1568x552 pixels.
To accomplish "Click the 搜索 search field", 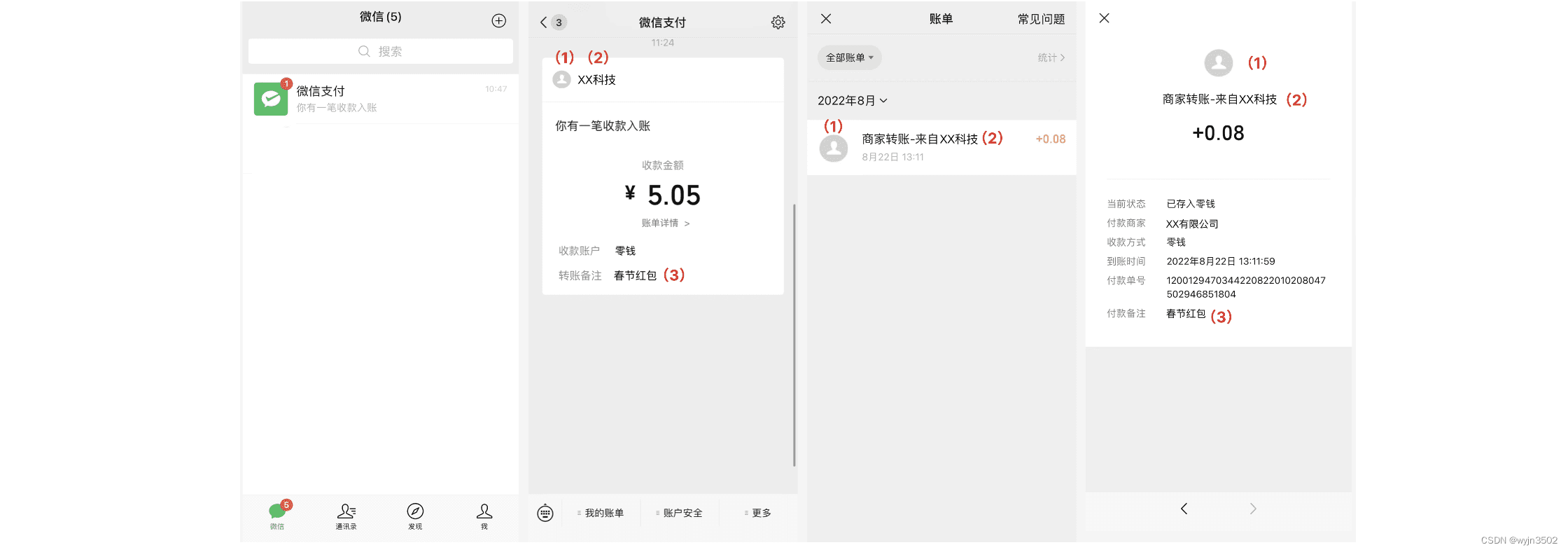I will point(380,51).
